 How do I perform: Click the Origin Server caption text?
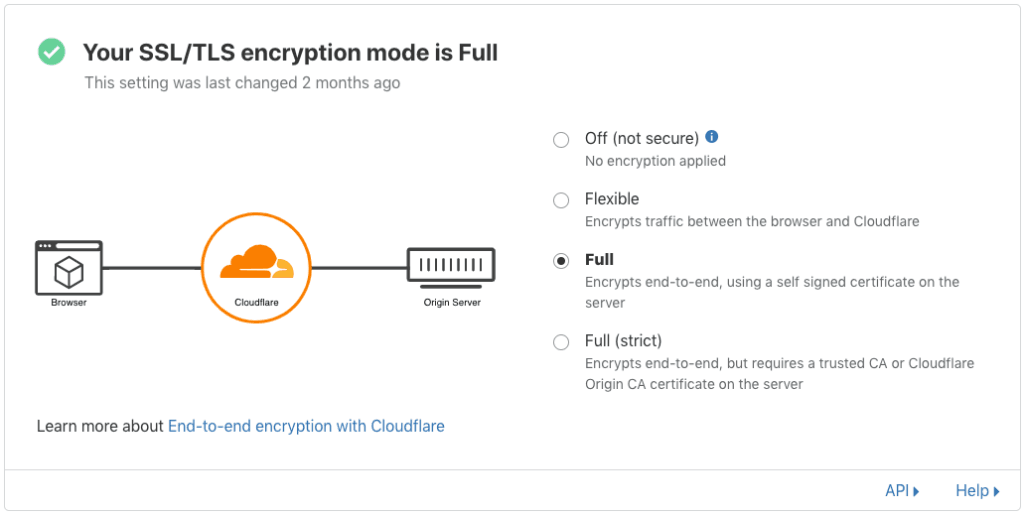452,302
